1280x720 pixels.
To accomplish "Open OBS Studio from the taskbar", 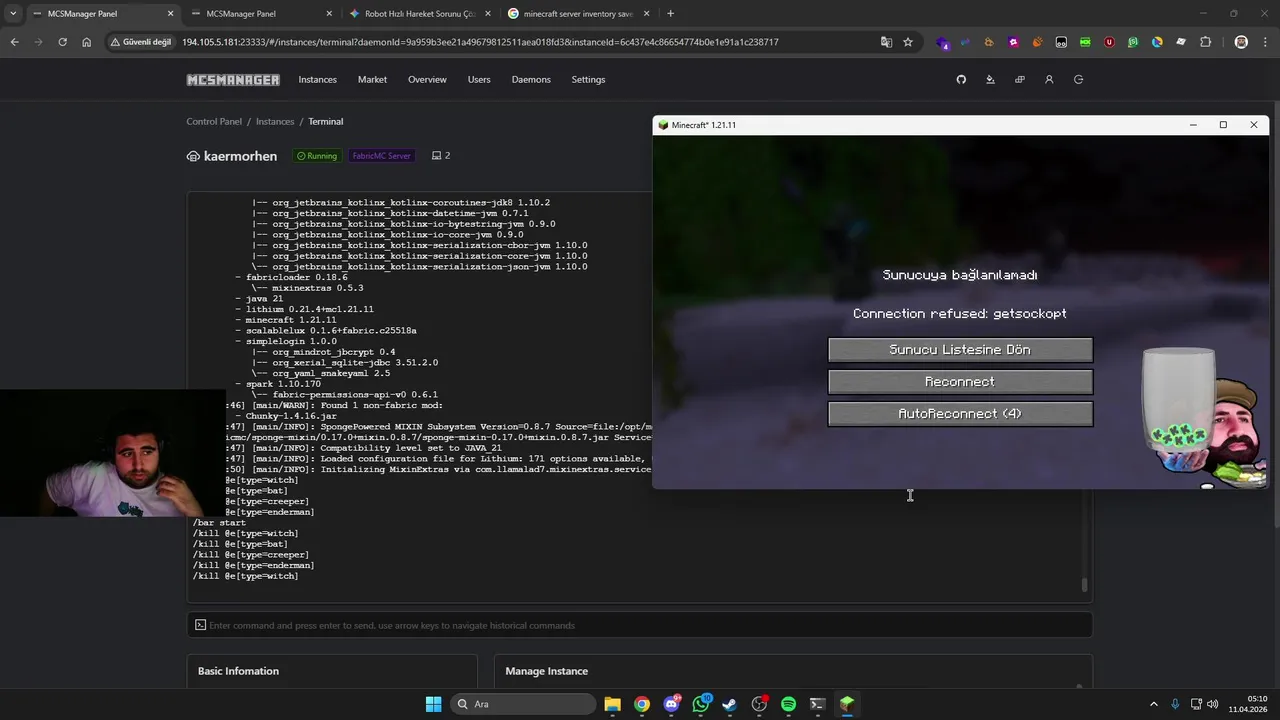I will pyautogui.click(x=759, y=704).
